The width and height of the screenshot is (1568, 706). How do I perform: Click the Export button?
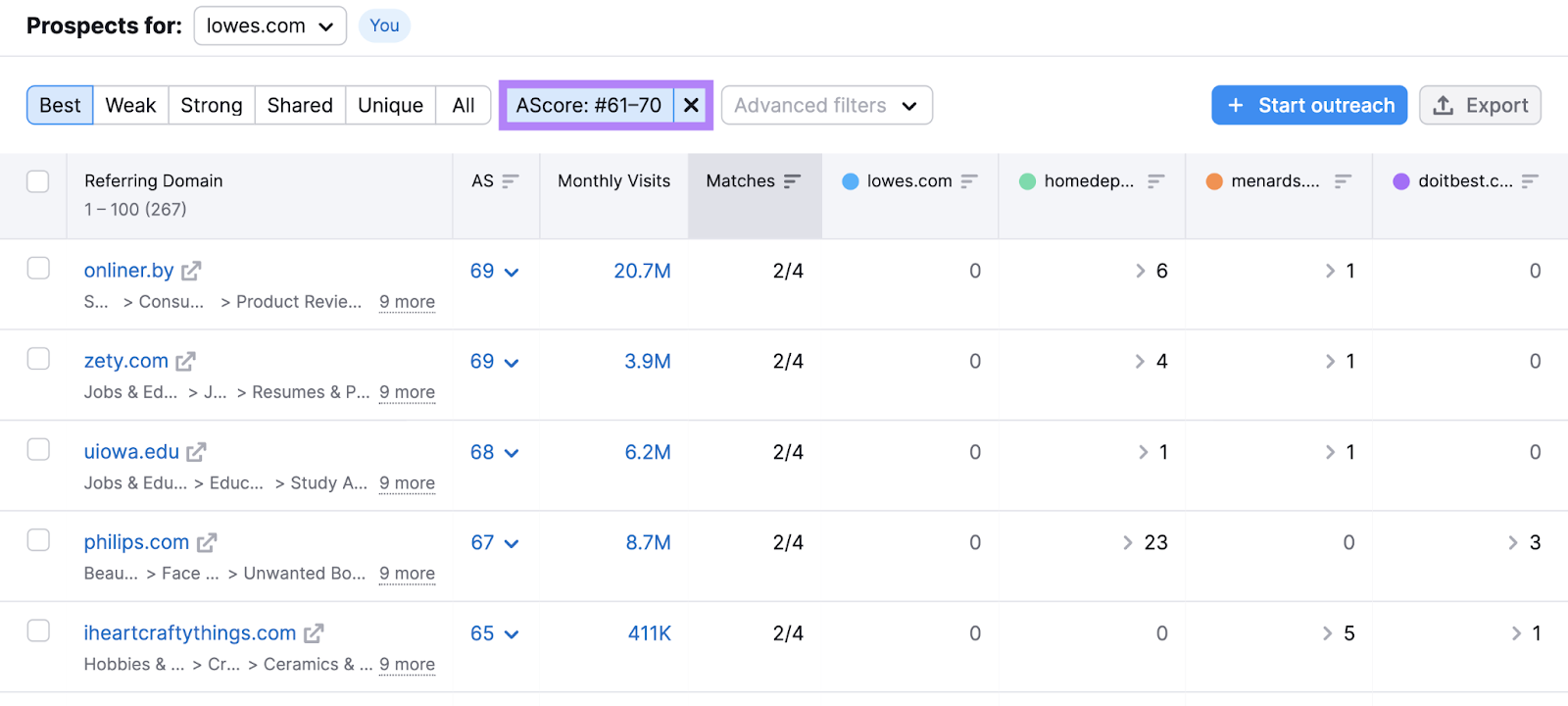(1480, 105)
